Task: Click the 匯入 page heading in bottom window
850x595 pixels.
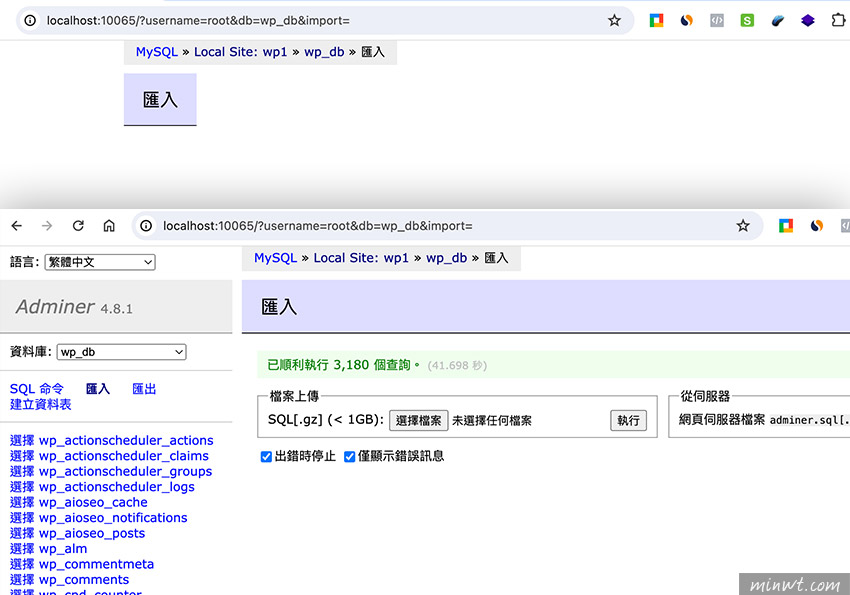Action: (279, 307)
